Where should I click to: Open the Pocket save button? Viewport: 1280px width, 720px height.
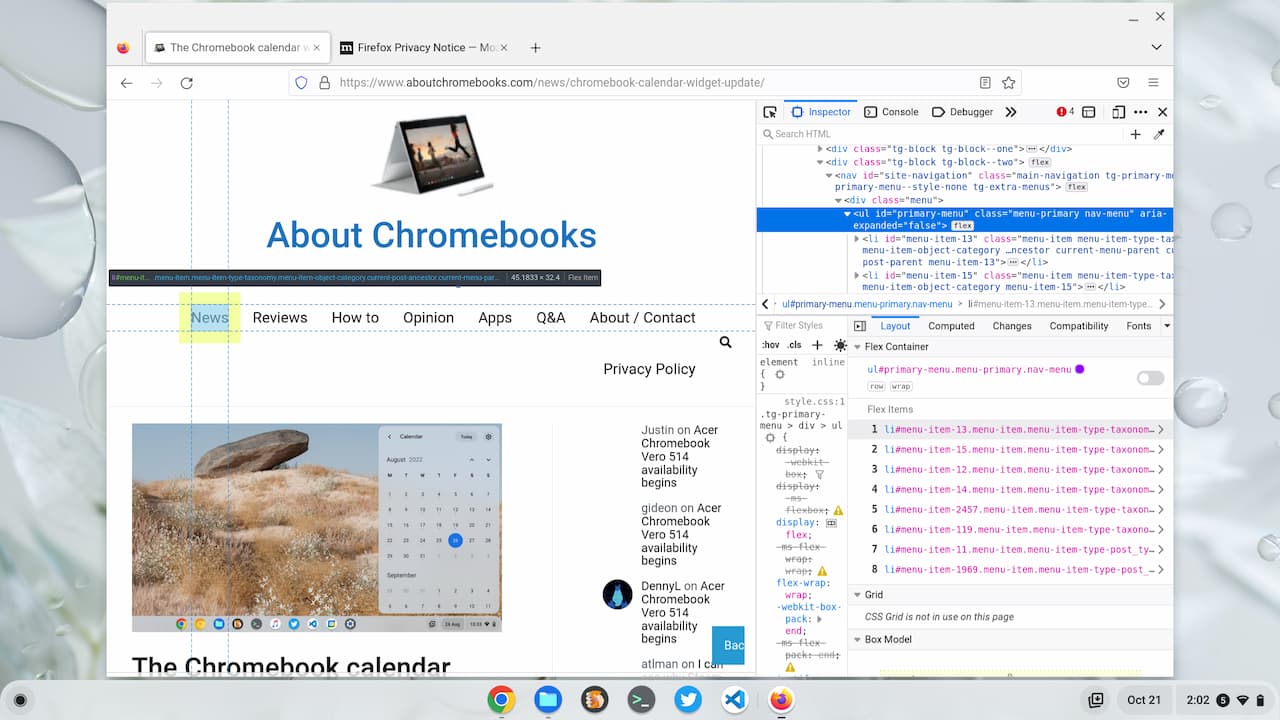pyautogui.click(x=1123, y=83)
